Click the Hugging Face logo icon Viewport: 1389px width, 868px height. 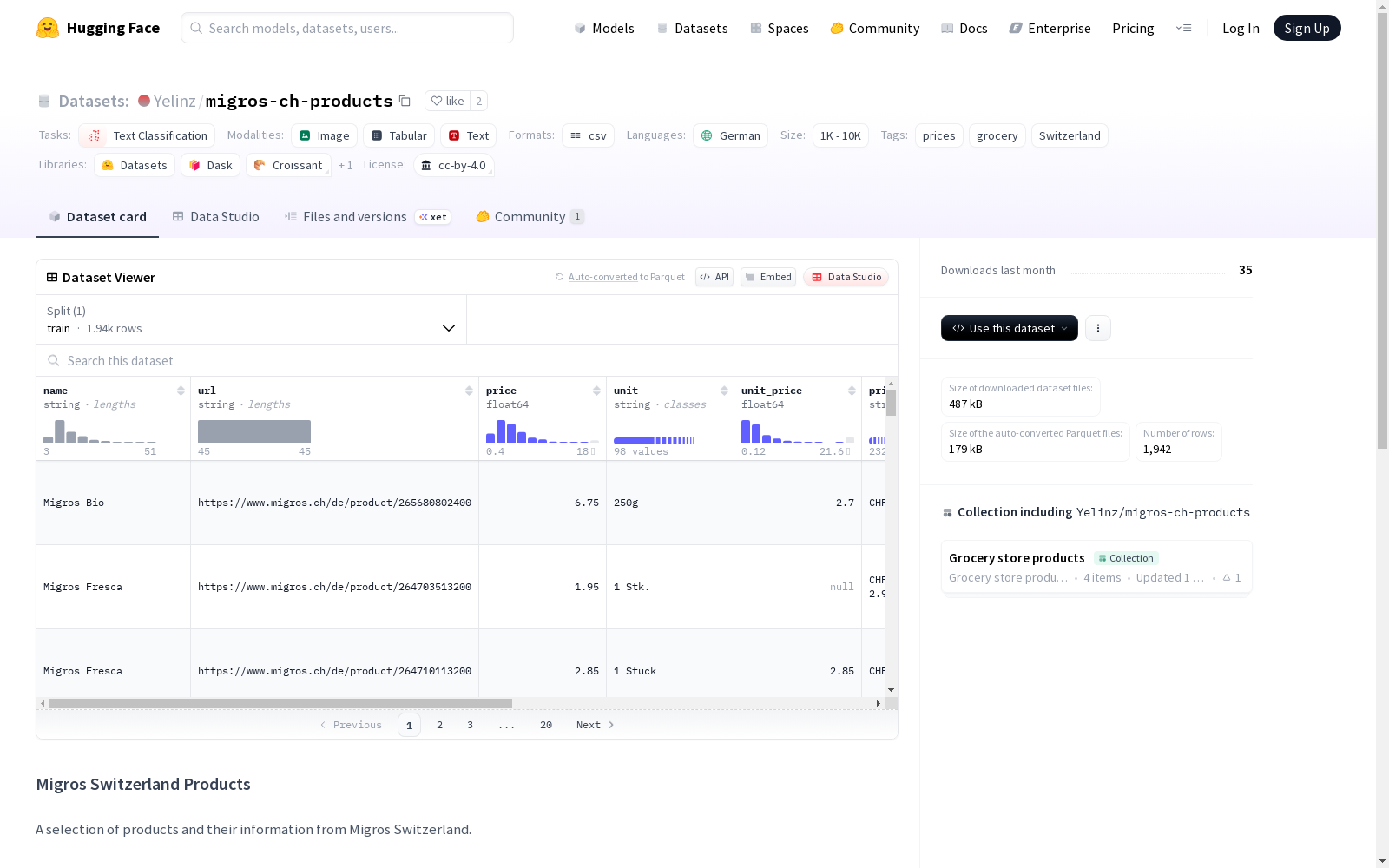pos(48,28)
